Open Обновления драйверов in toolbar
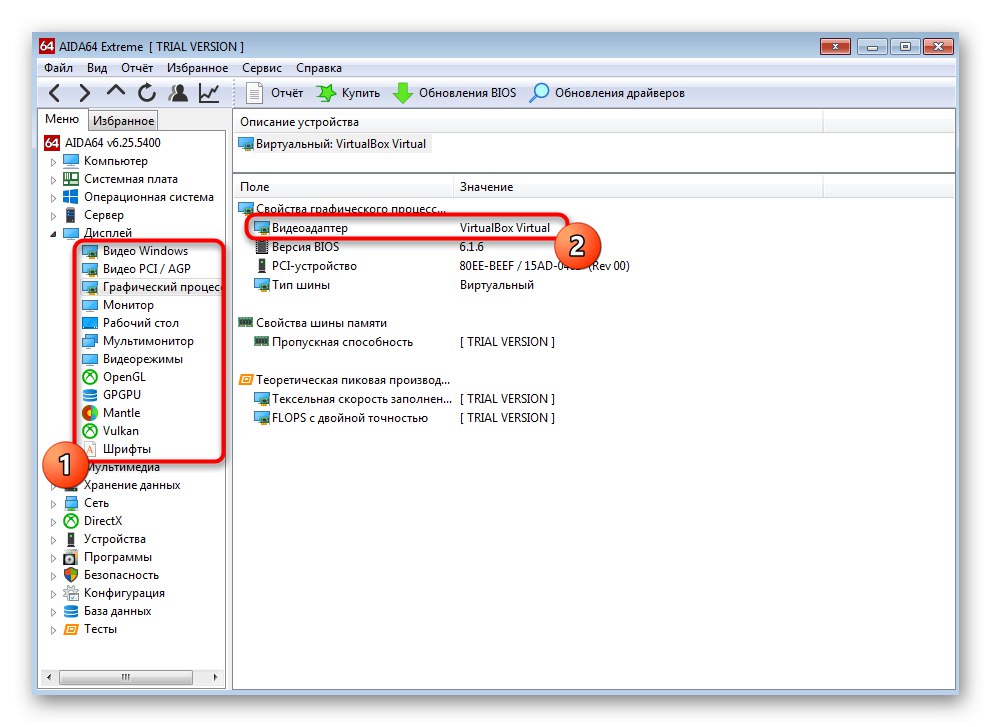Screen dimensions: 991x727 click(x=607, y=93)
